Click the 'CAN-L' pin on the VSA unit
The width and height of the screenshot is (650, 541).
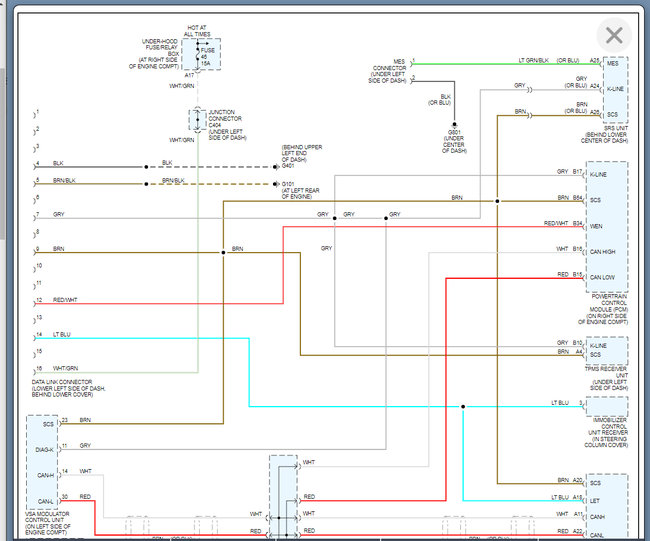click(46, 501)
